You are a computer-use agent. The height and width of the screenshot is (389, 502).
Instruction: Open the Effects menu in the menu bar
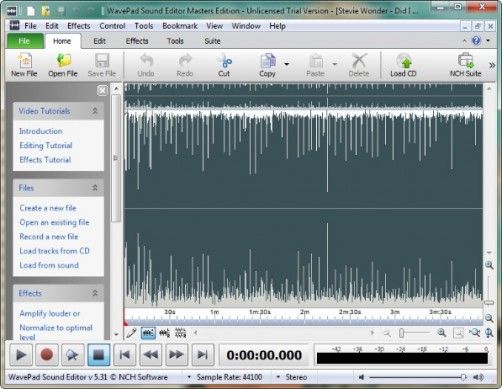point(79,26)
